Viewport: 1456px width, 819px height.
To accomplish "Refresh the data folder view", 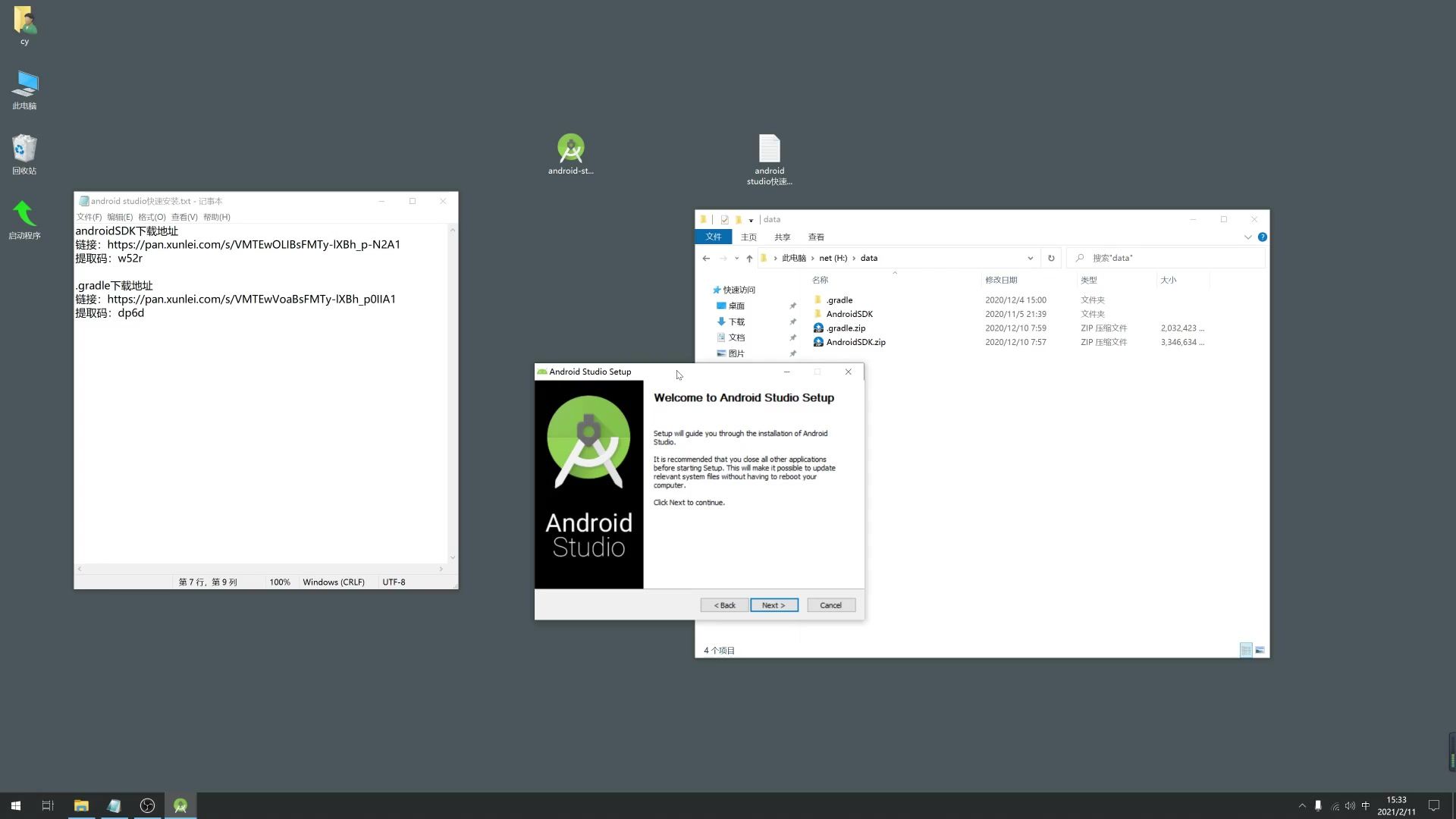I will point(1051,258).
